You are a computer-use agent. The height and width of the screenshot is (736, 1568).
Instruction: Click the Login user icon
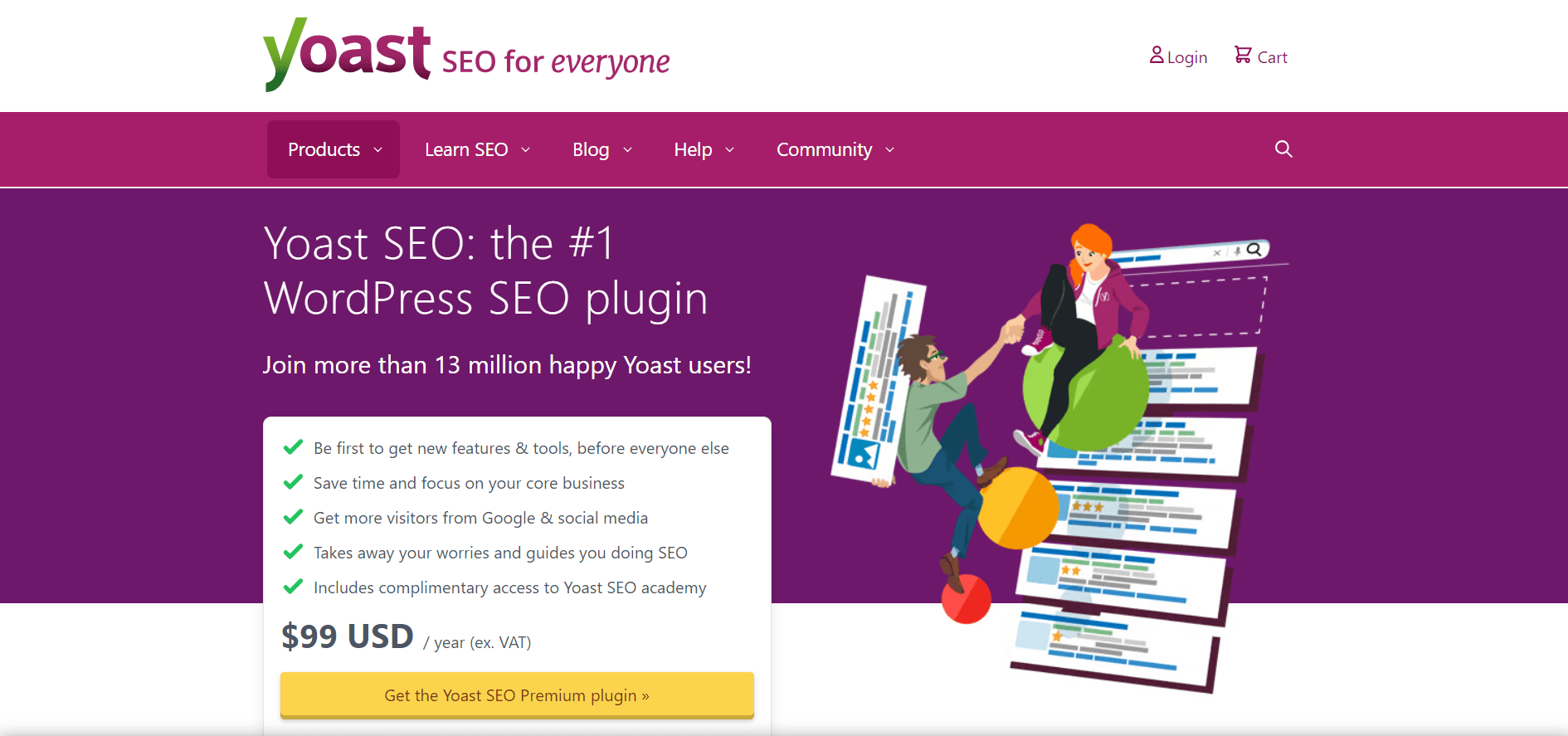[1157, 55]
